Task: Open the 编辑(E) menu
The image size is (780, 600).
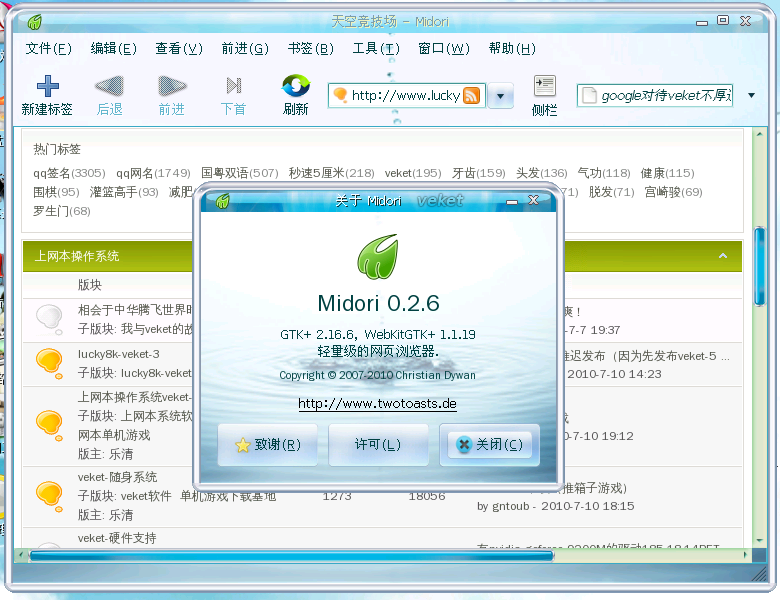Action: [113, 48]
